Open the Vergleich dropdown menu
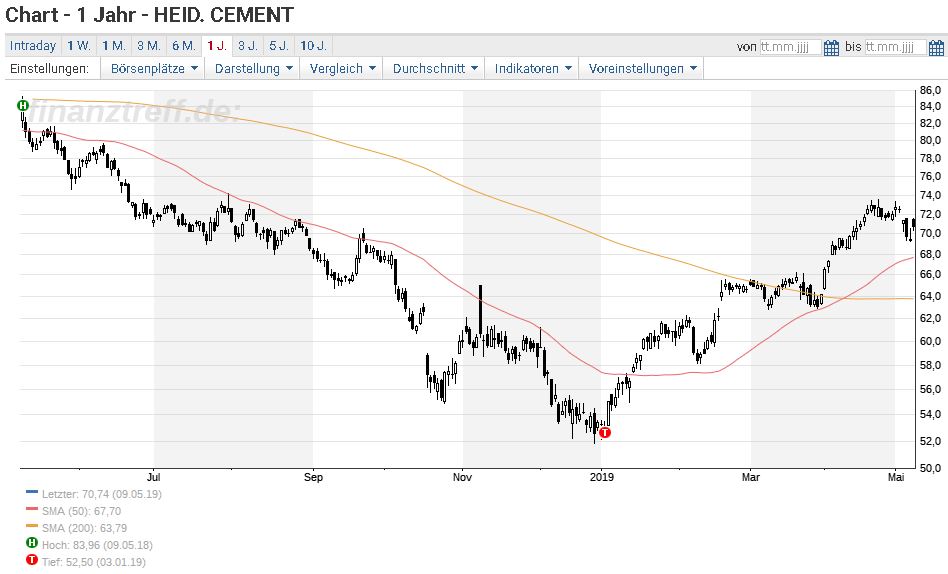This screenshot has height=574, width=948. point(342,68)
